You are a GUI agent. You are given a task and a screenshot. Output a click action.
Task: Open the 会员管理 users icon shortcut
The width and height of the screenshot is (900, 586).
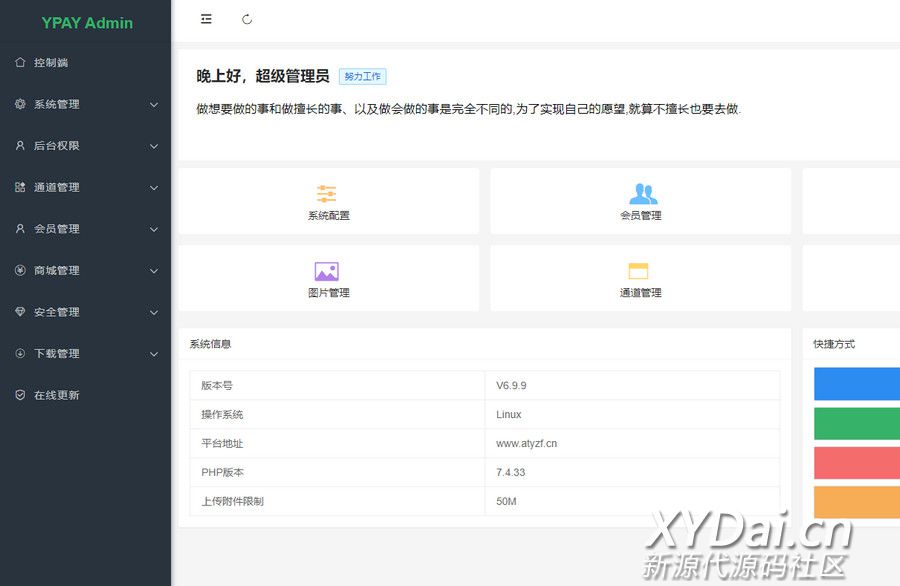643,194
